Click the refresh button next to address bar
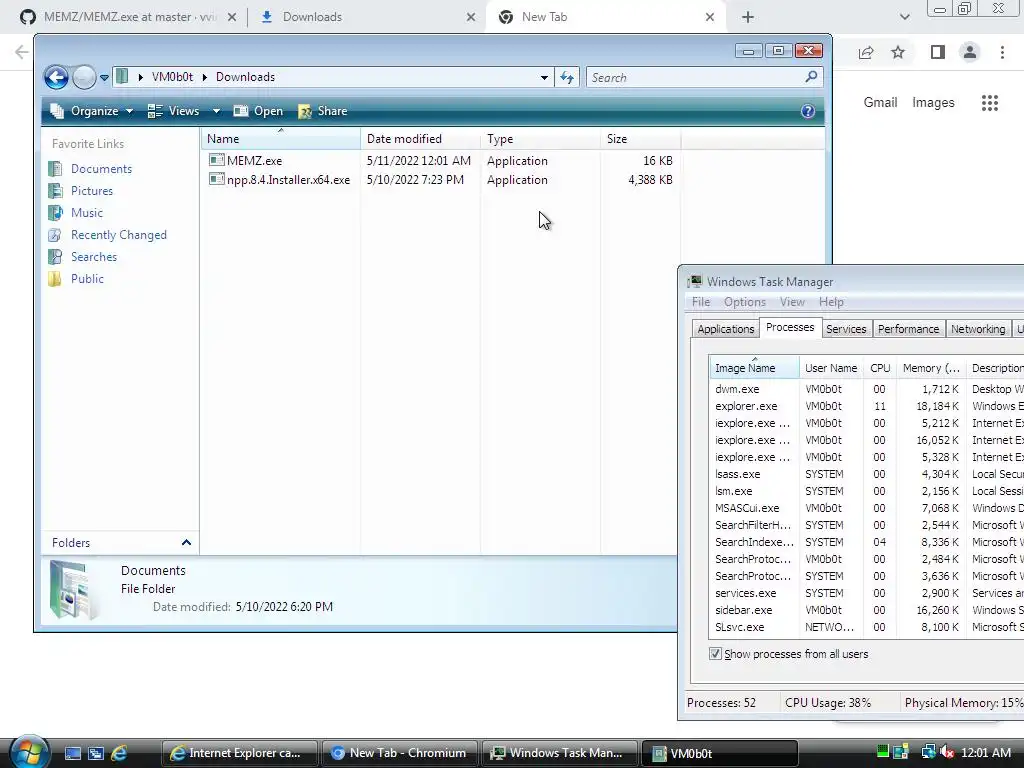This screenshot has width=1024, height=768. 567,78
